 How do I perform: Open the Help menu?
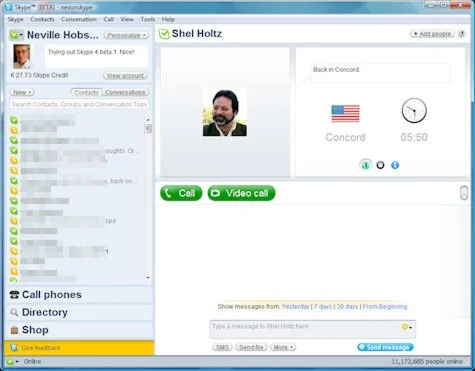tap(168, 19)
